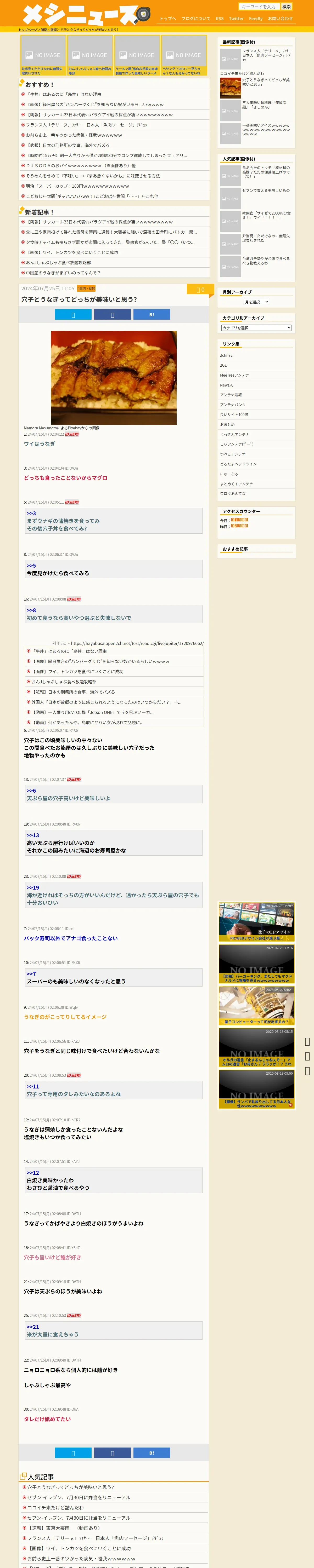Open RSS link in header navigation
This screenshot has height=1568, width=314.
click(220, 19)
